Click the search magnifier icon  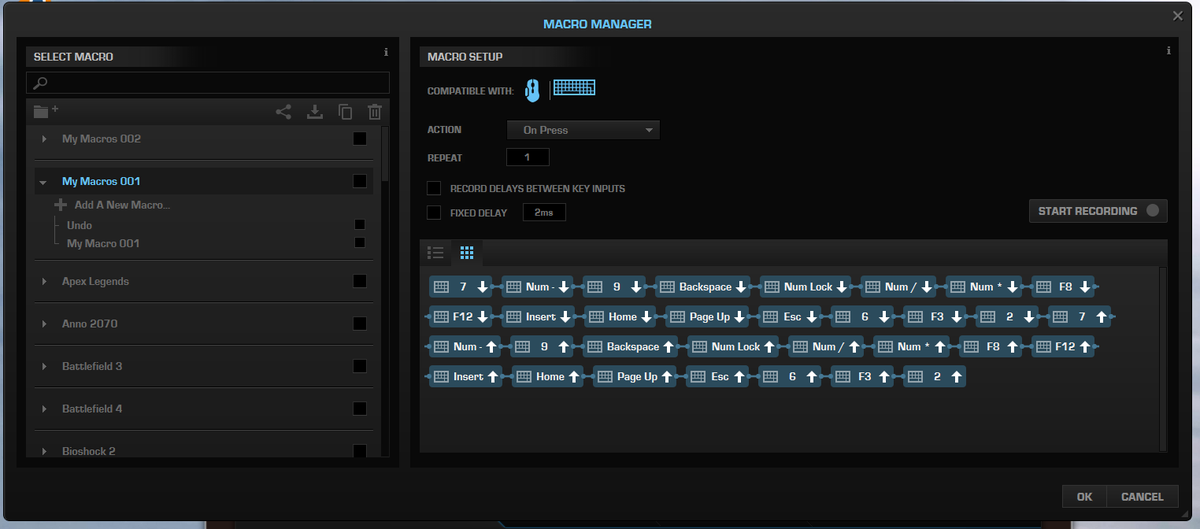41,83
